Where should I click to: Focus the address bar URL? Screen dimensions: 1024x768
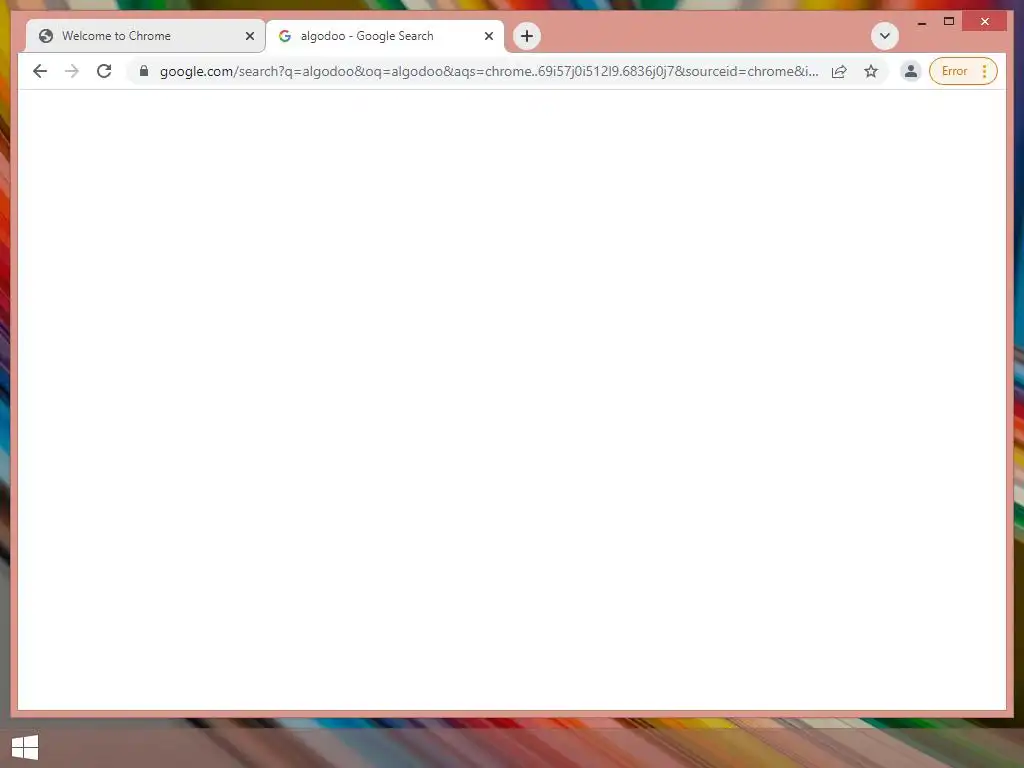(488, 71)
